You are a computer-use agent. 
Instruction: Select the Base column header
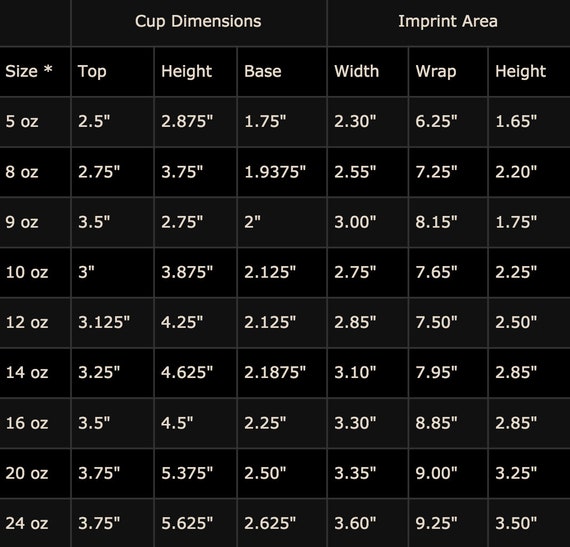coord(282,72)
